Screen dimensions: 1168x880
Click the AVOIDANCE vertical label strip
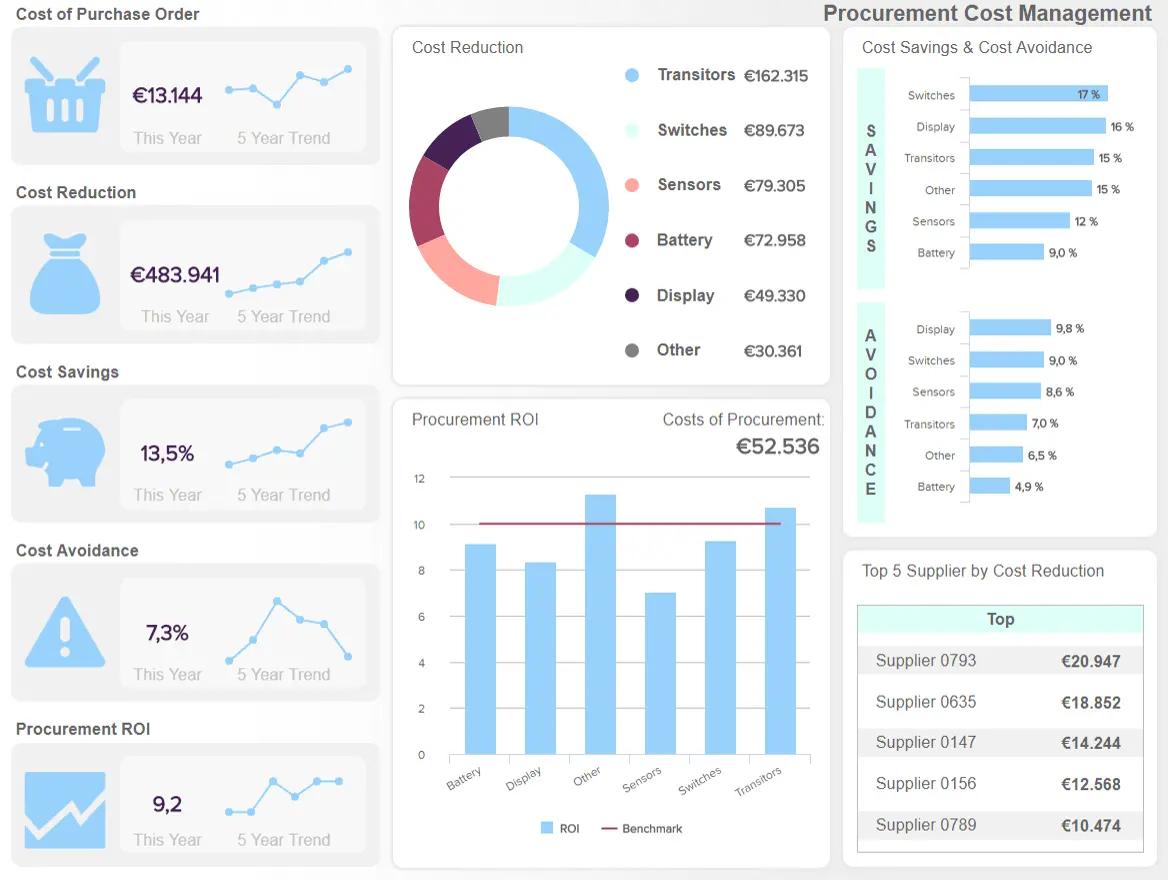coord(870,412)
